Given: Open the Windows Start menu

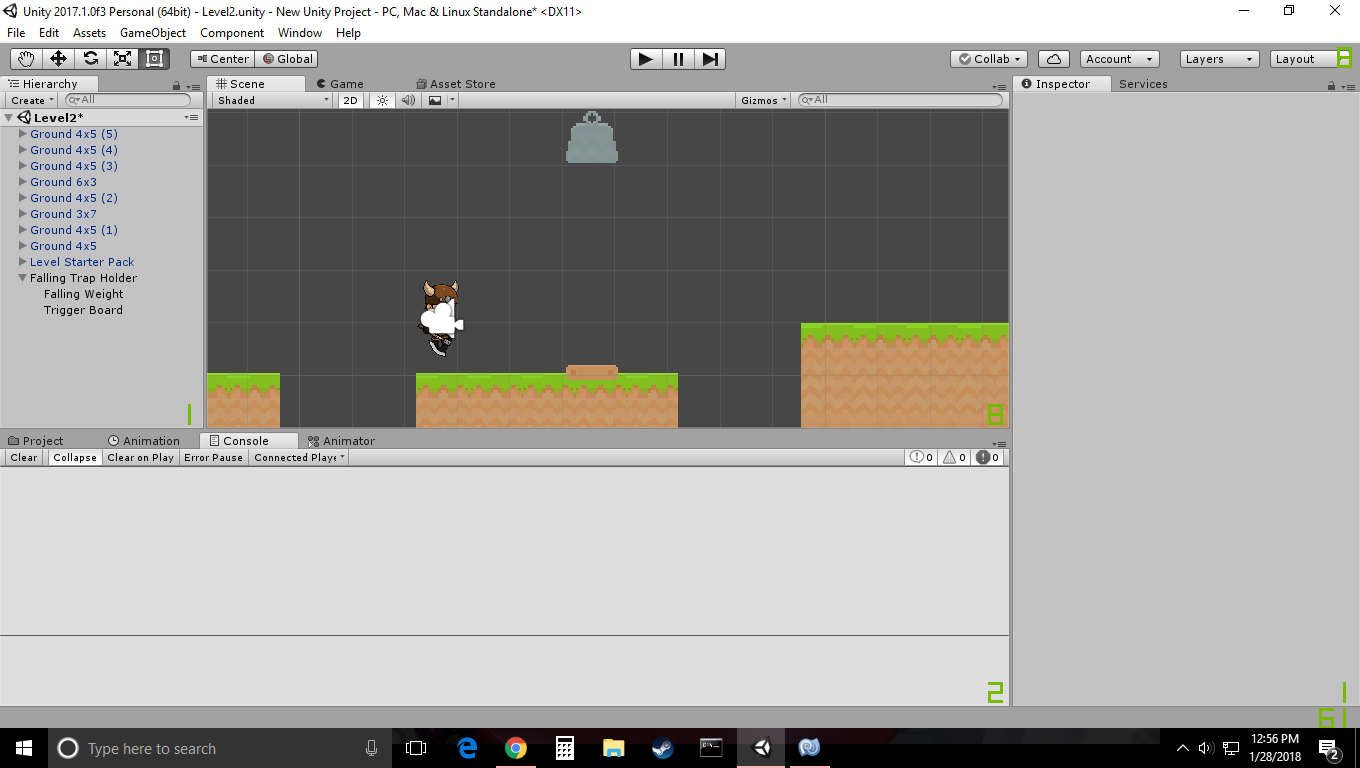Looking at the screenshot, I should tap(24, 748).
